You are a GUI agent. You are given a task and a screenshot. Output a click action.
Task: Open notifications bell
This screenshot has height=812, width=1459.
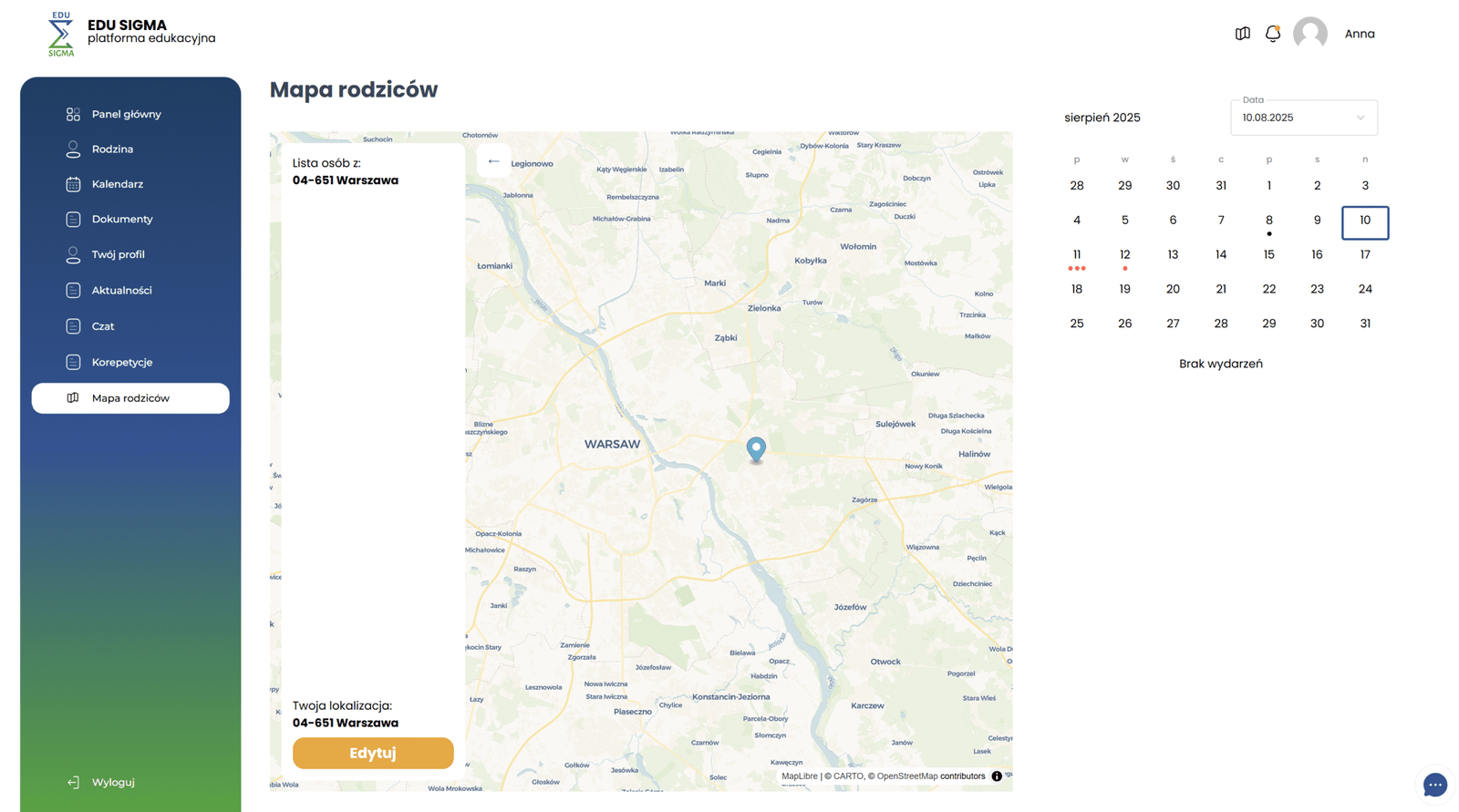pyautogui.click(x=1272, y=34)
